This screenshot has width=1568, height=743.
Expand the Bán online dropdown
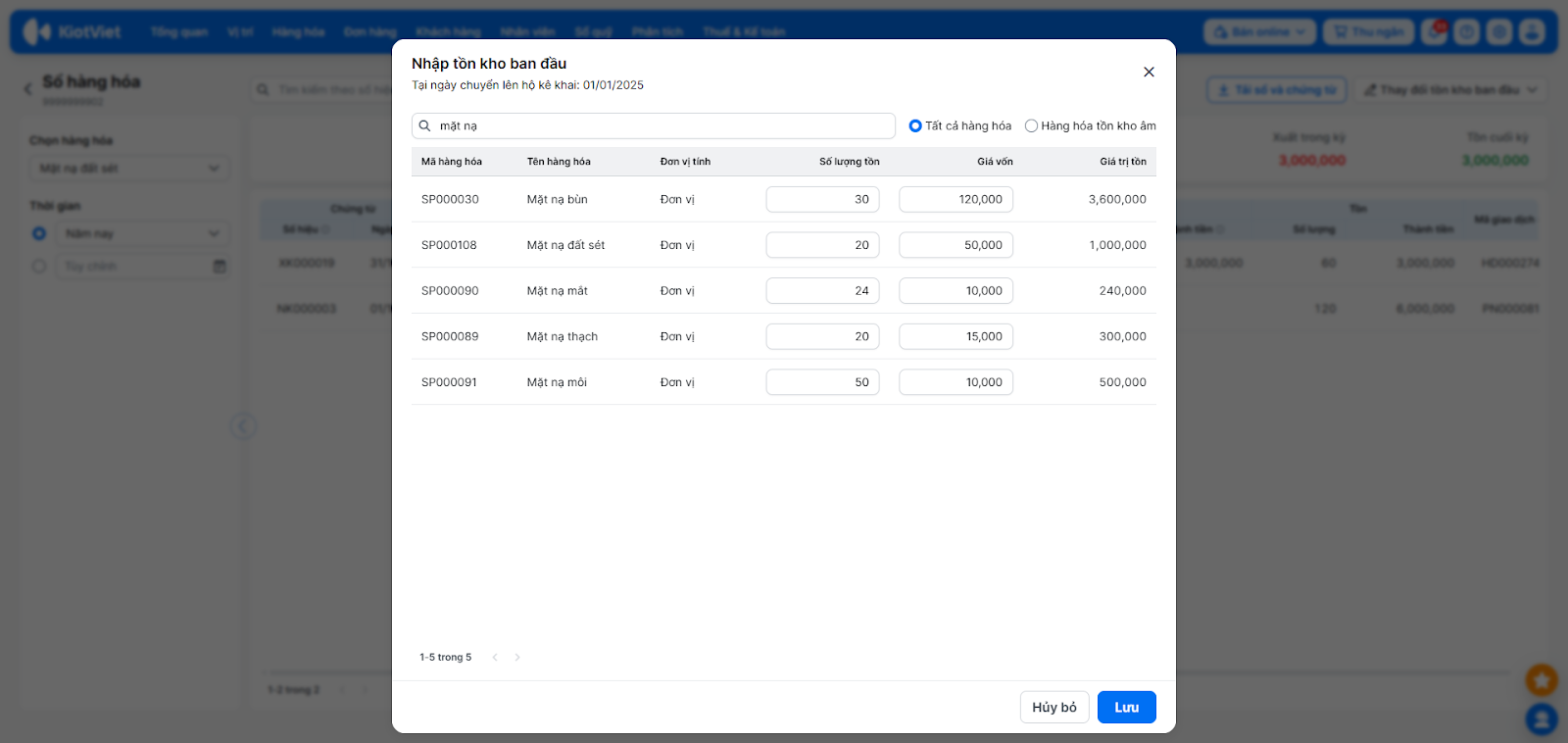[x=1259, y=32]
